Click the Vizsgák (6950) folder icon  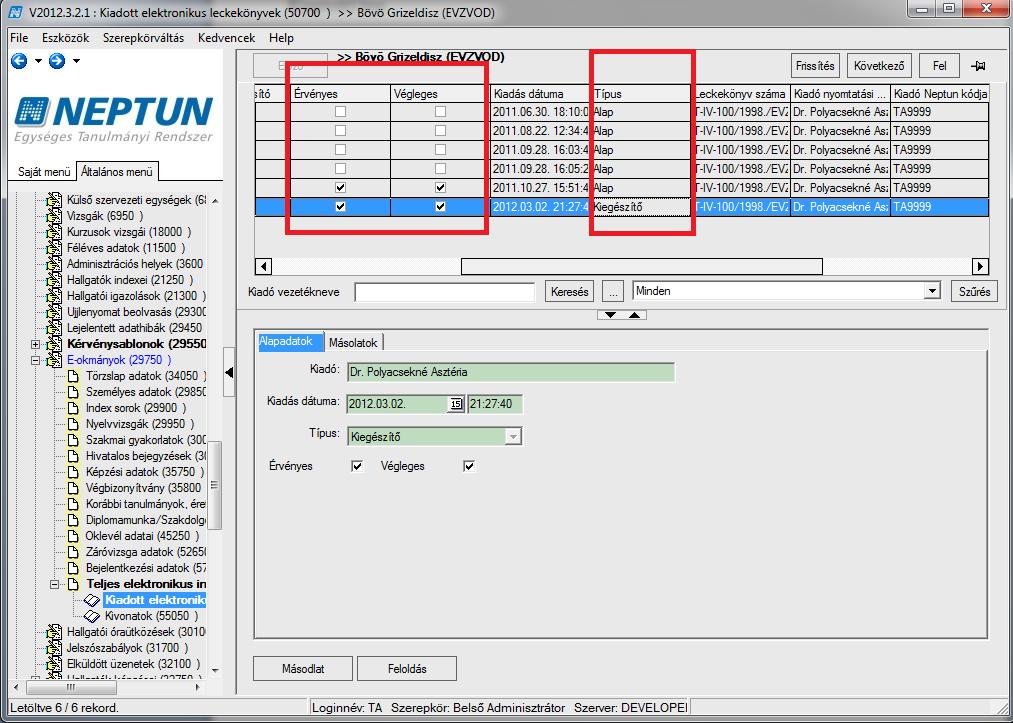coord(54,216)
